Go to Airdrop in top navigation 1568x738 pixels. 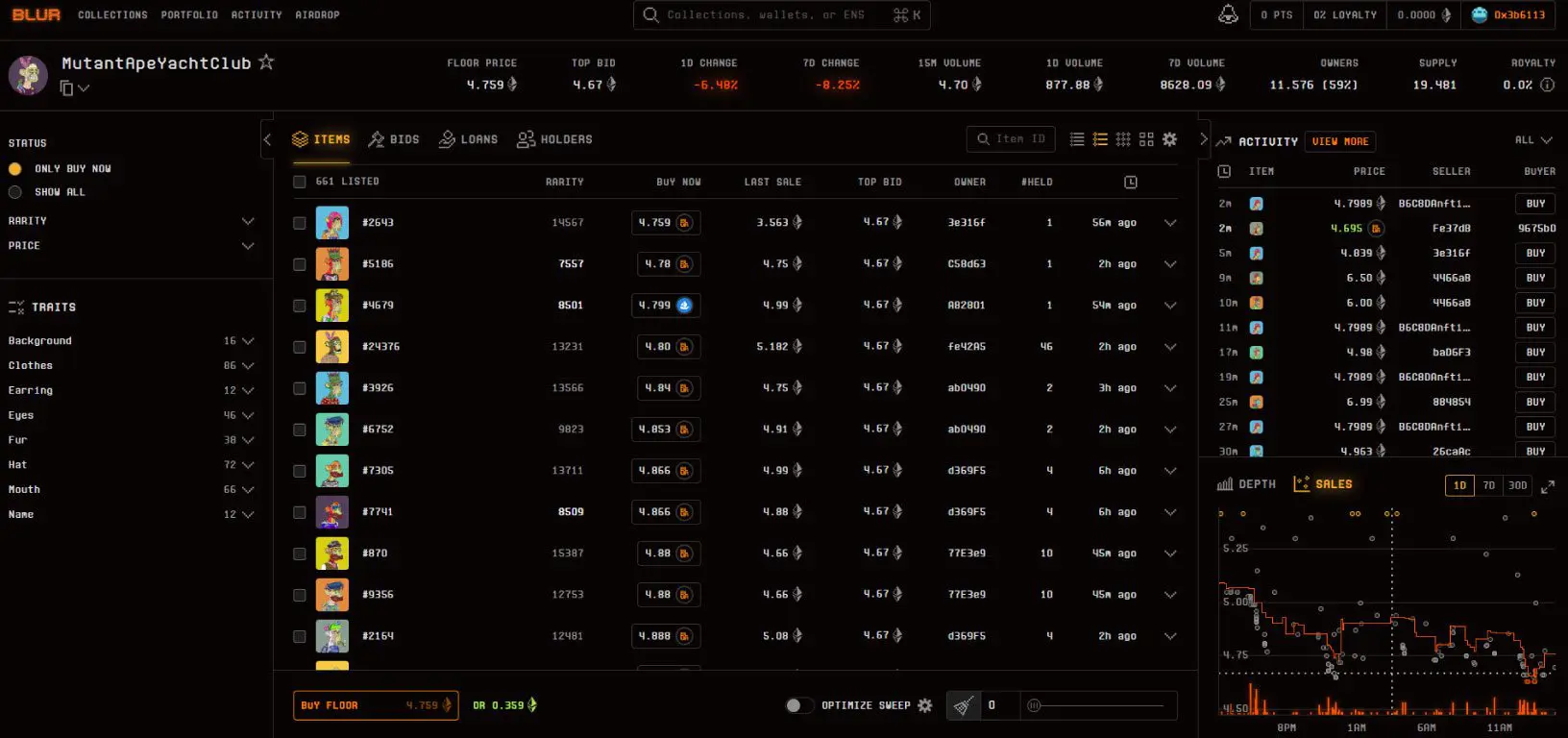click(317, 15)
